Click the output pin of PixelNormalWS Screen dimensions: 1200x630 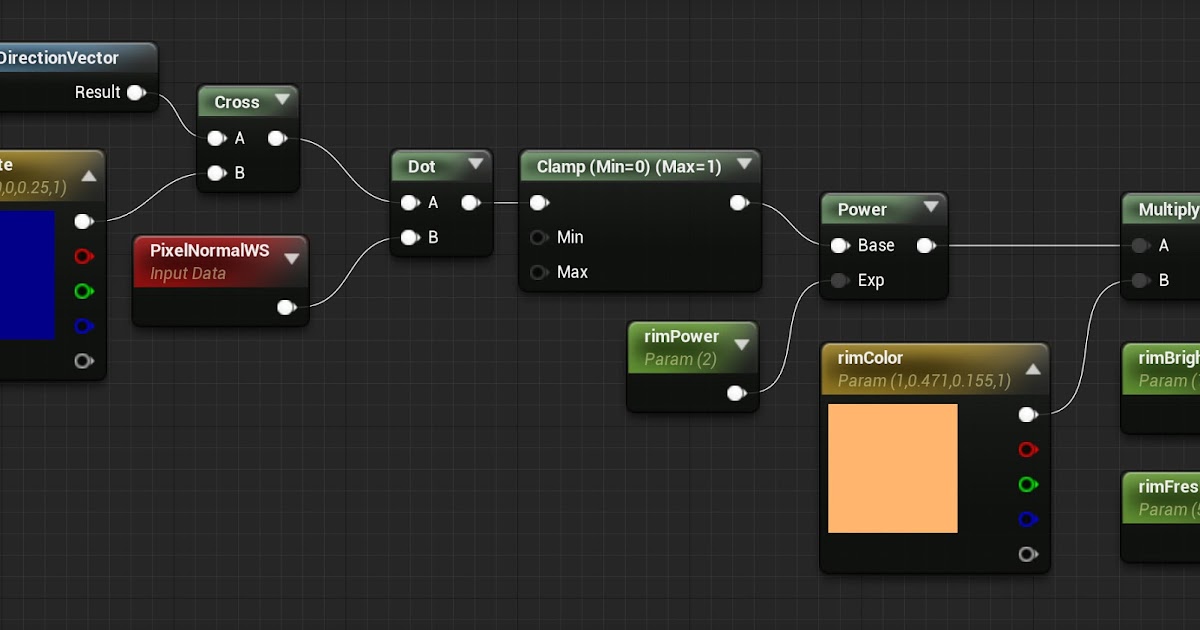coord(286,308)
